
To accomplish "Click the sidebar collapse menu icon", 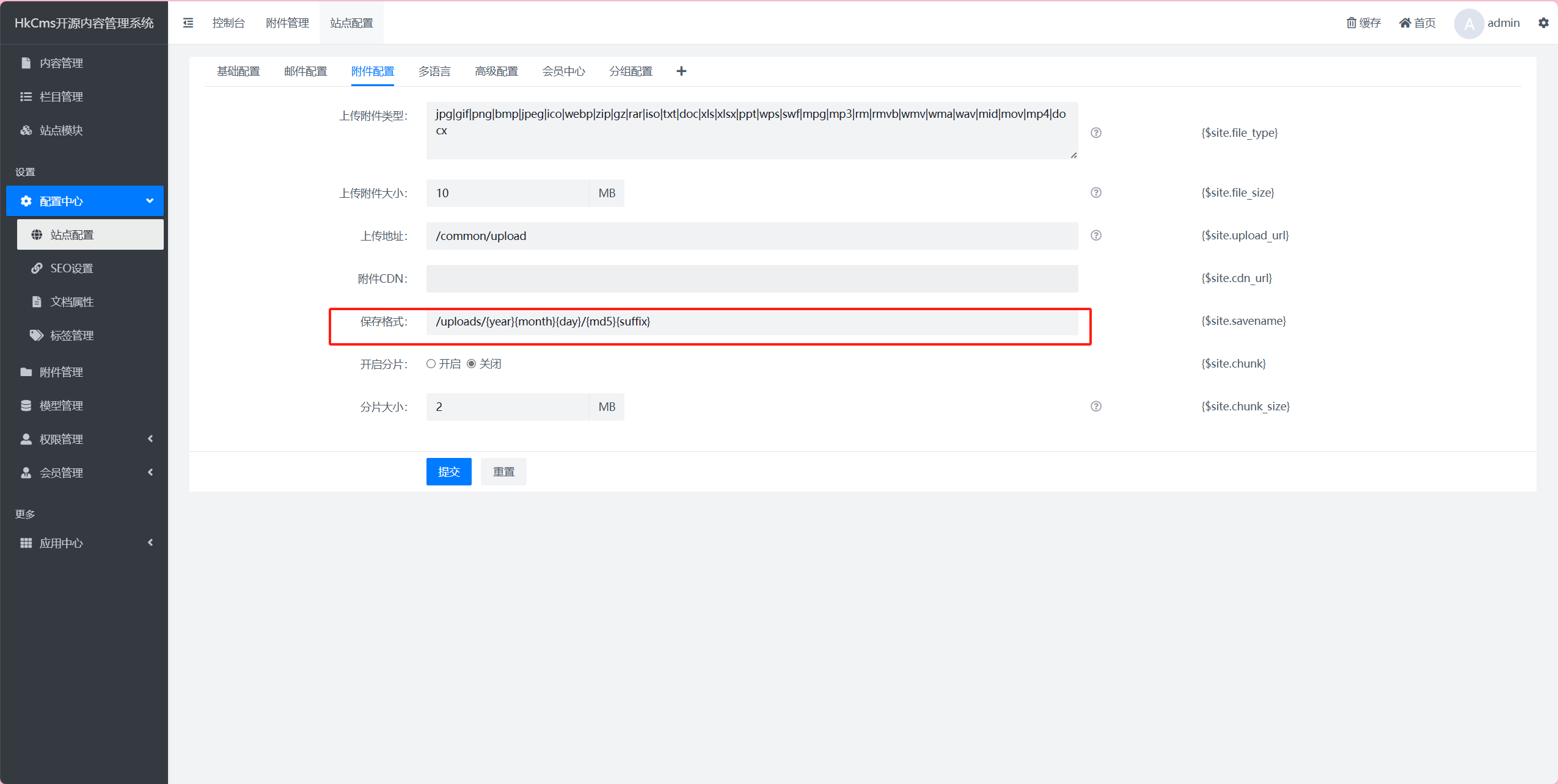I will (x=188, y=23).
